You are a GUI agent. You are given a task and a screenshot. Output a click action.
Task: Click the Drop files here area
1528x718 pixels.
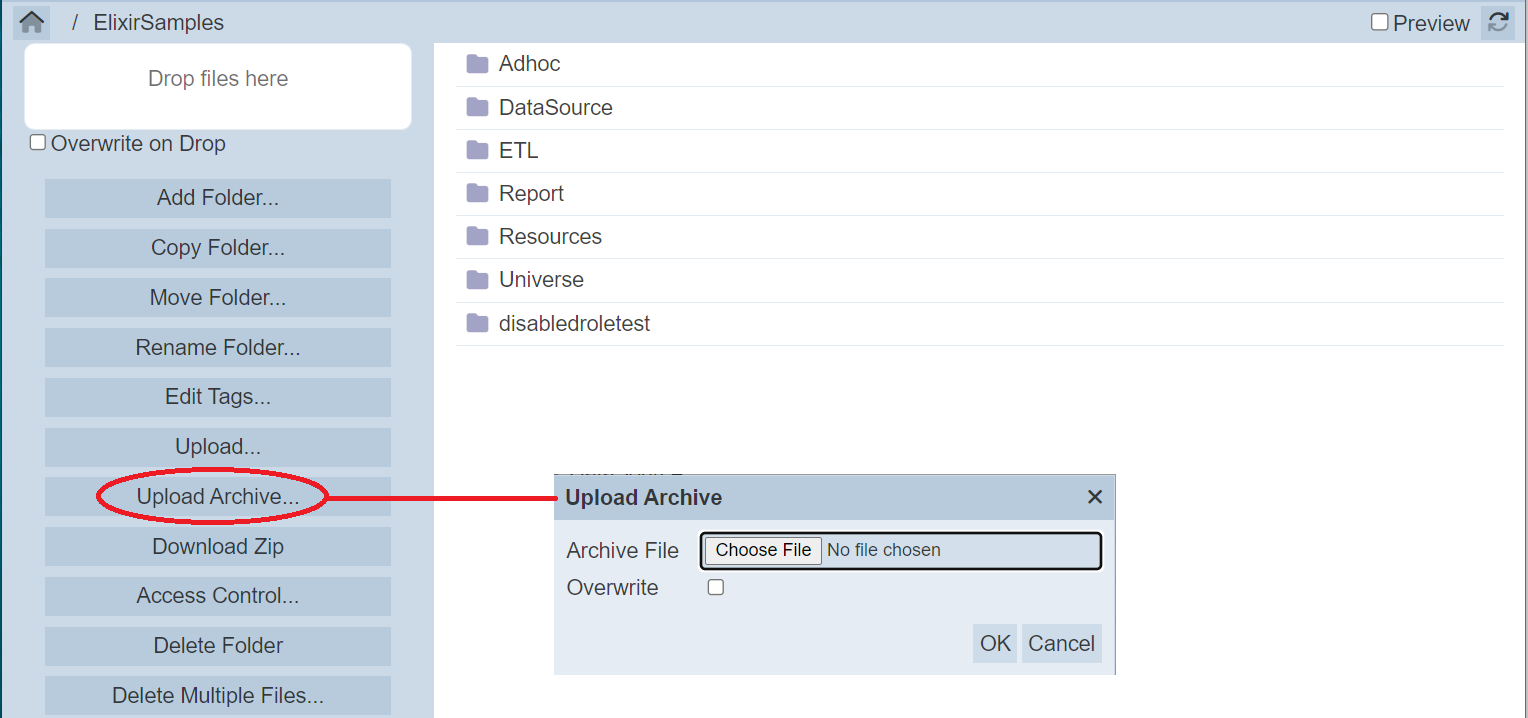(x=218, y=86)
